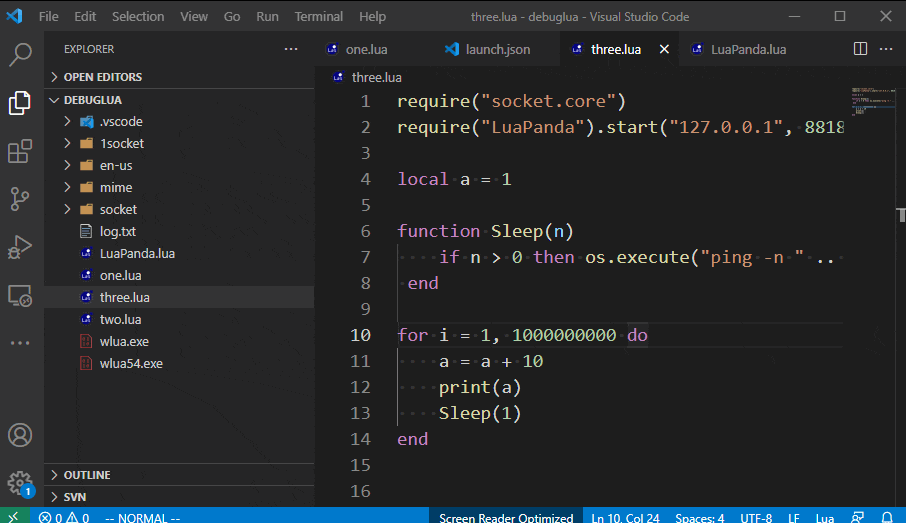Screen dimensions: 906x523
Task: Switch to the one.lua tab
Action: point(374,49)
